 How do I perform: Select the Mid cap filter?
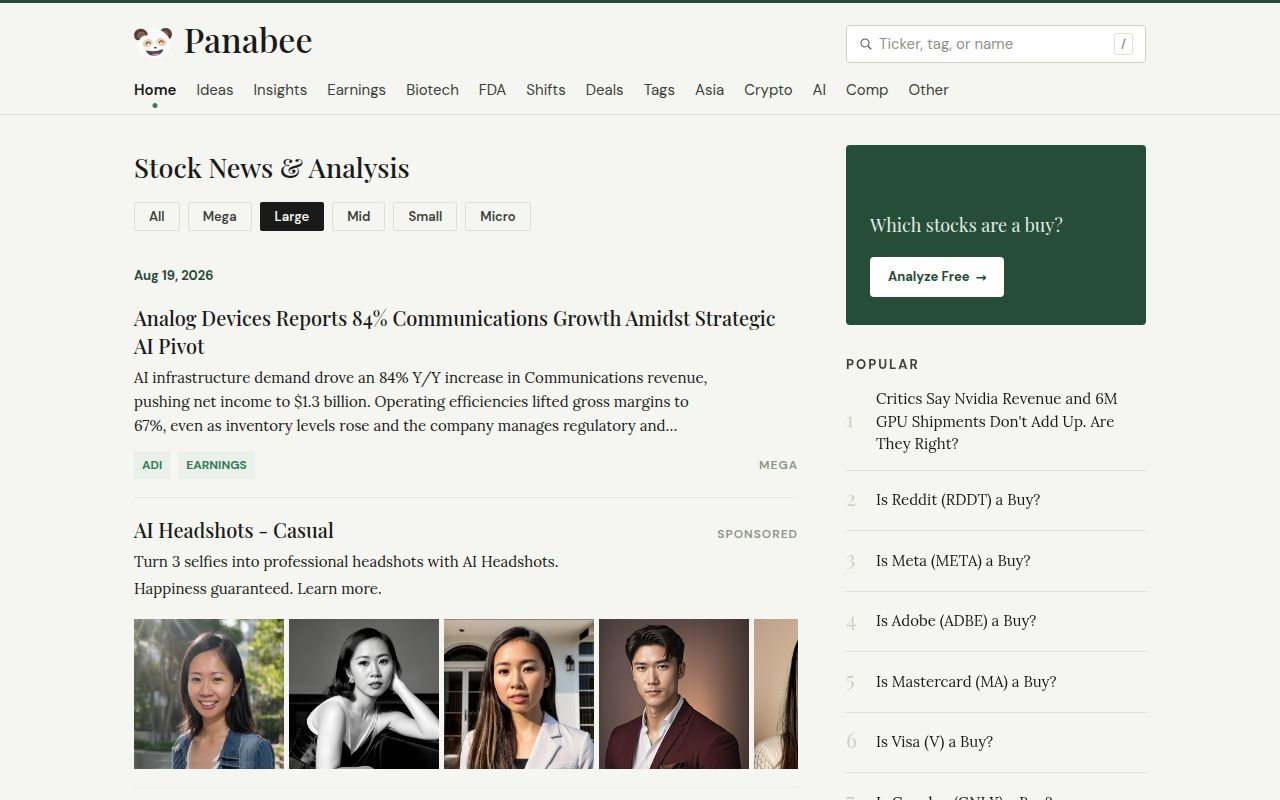359,216
